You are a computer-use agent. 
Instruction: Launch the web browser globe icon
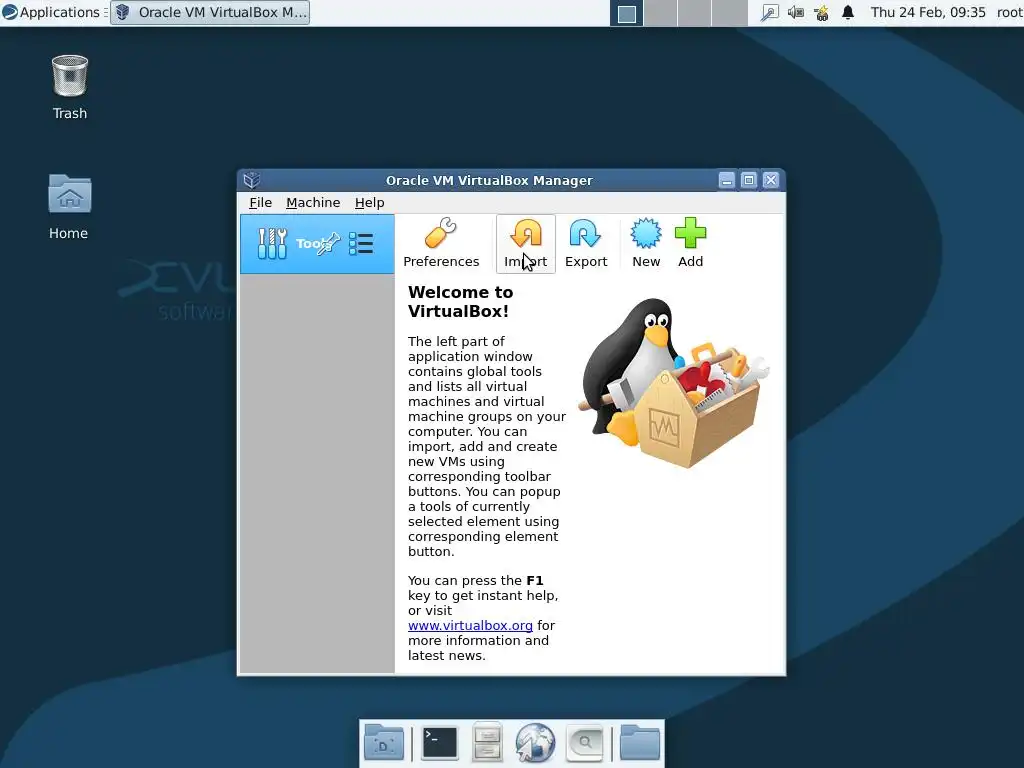click(535, 743)
